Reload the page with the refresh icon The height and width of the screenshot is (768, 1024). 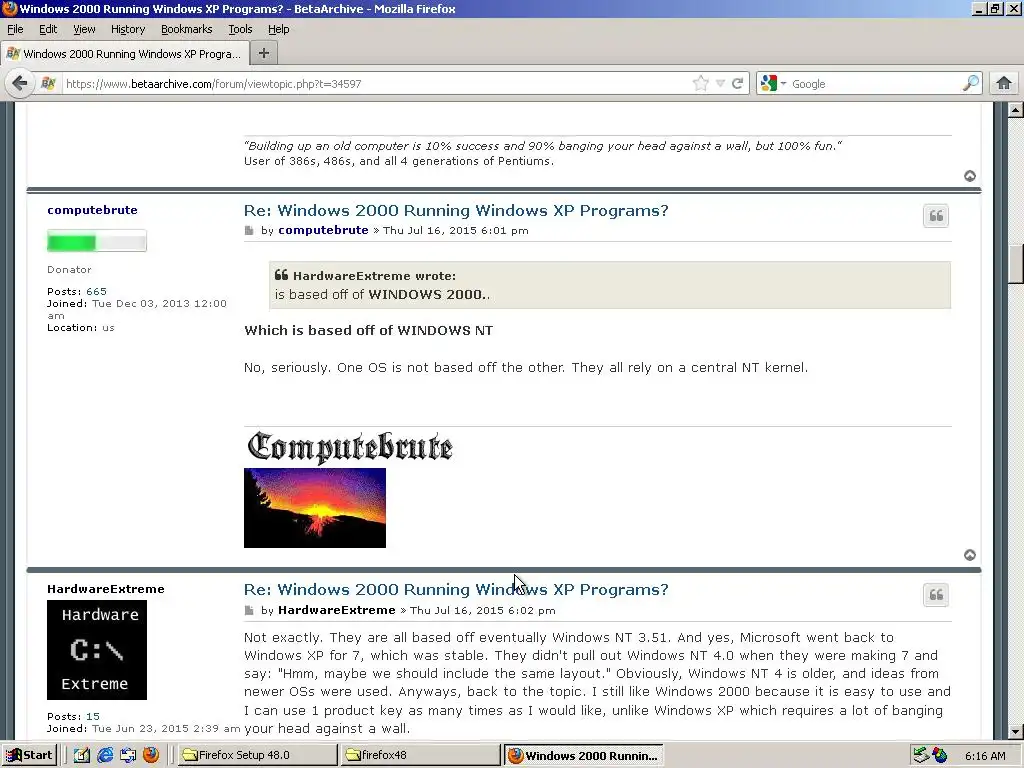[737, 84]
